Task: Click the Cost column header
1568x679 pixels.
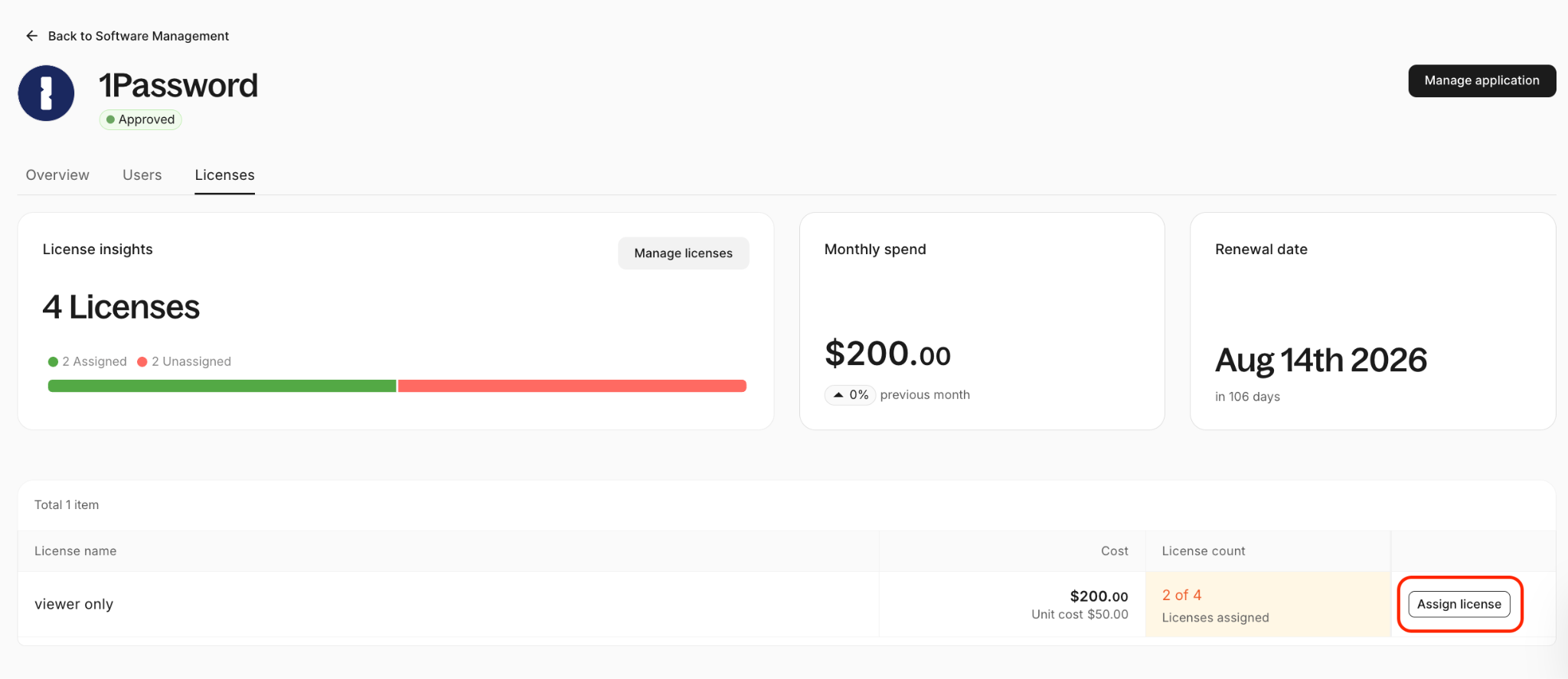Action: click(x=1114, y=551)
